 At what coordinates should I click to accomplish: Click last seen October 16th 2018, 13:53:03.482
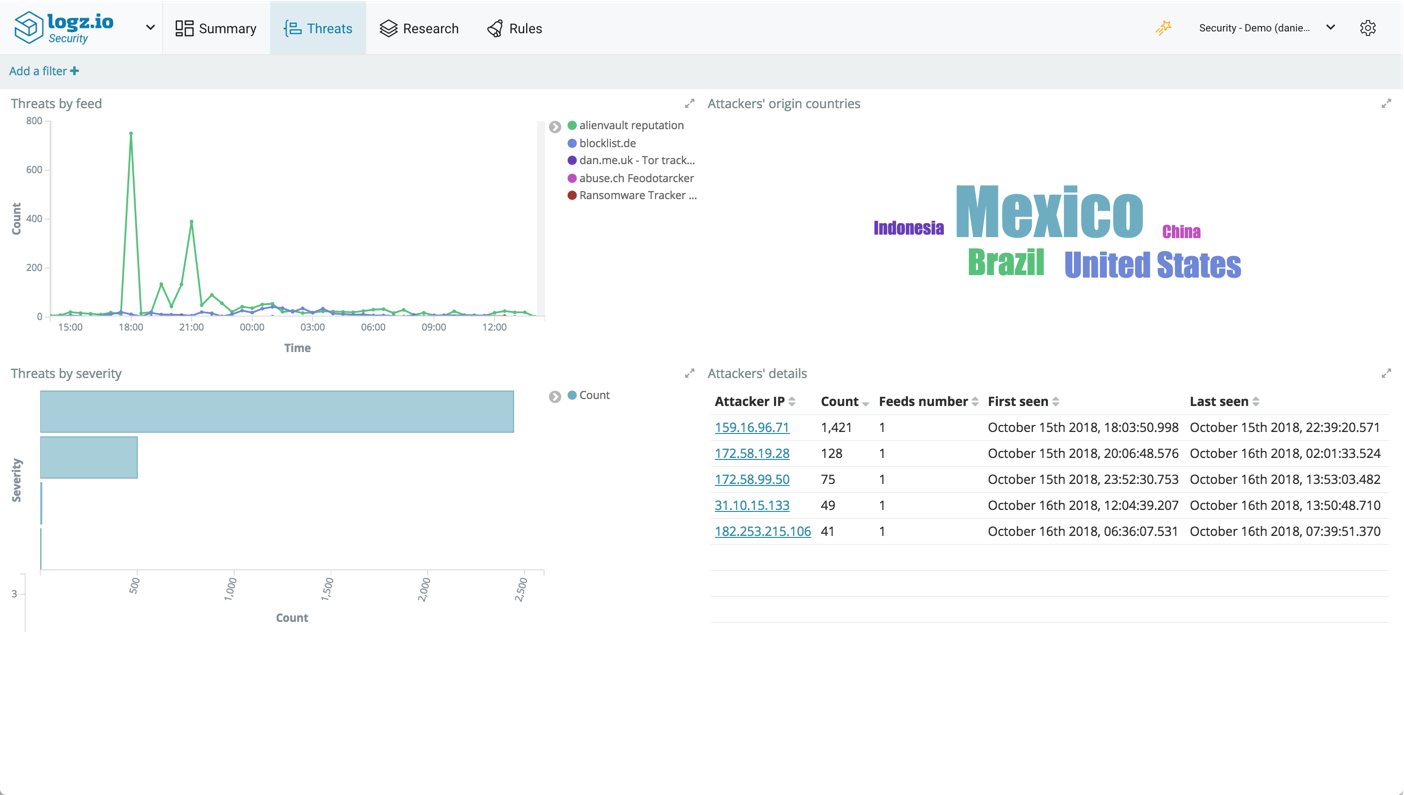point(1285,479)
